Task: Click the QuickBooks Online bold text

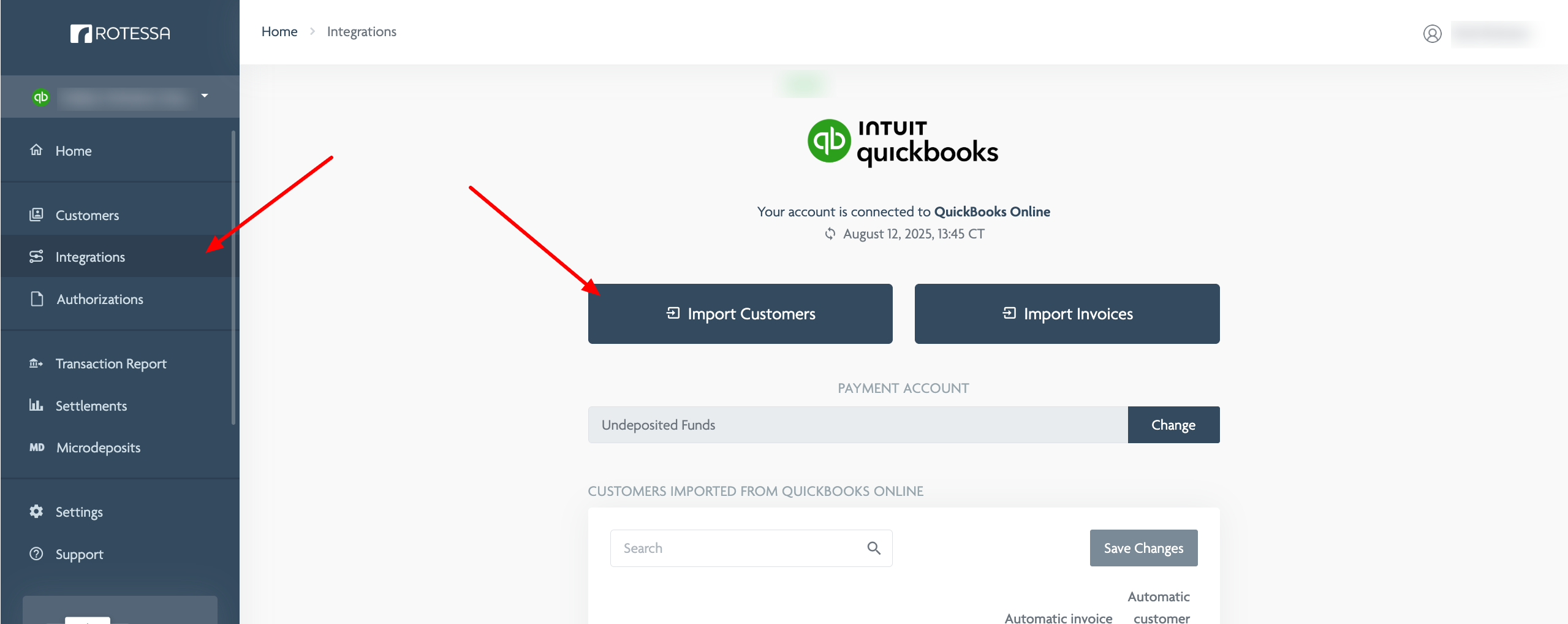Action: [992, 211]
